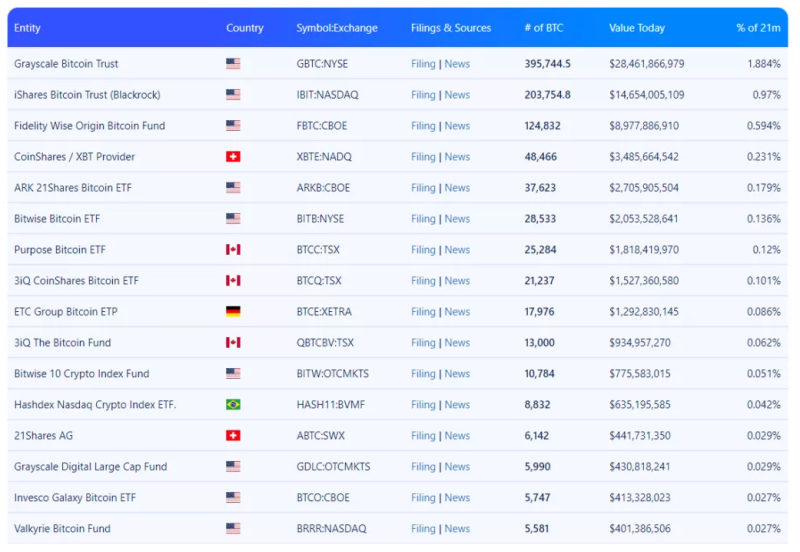Click the Canadian flag for Purpose Bitcoin ETF
The width and height of the screenshot is (800, 552).
click(233, 250)
